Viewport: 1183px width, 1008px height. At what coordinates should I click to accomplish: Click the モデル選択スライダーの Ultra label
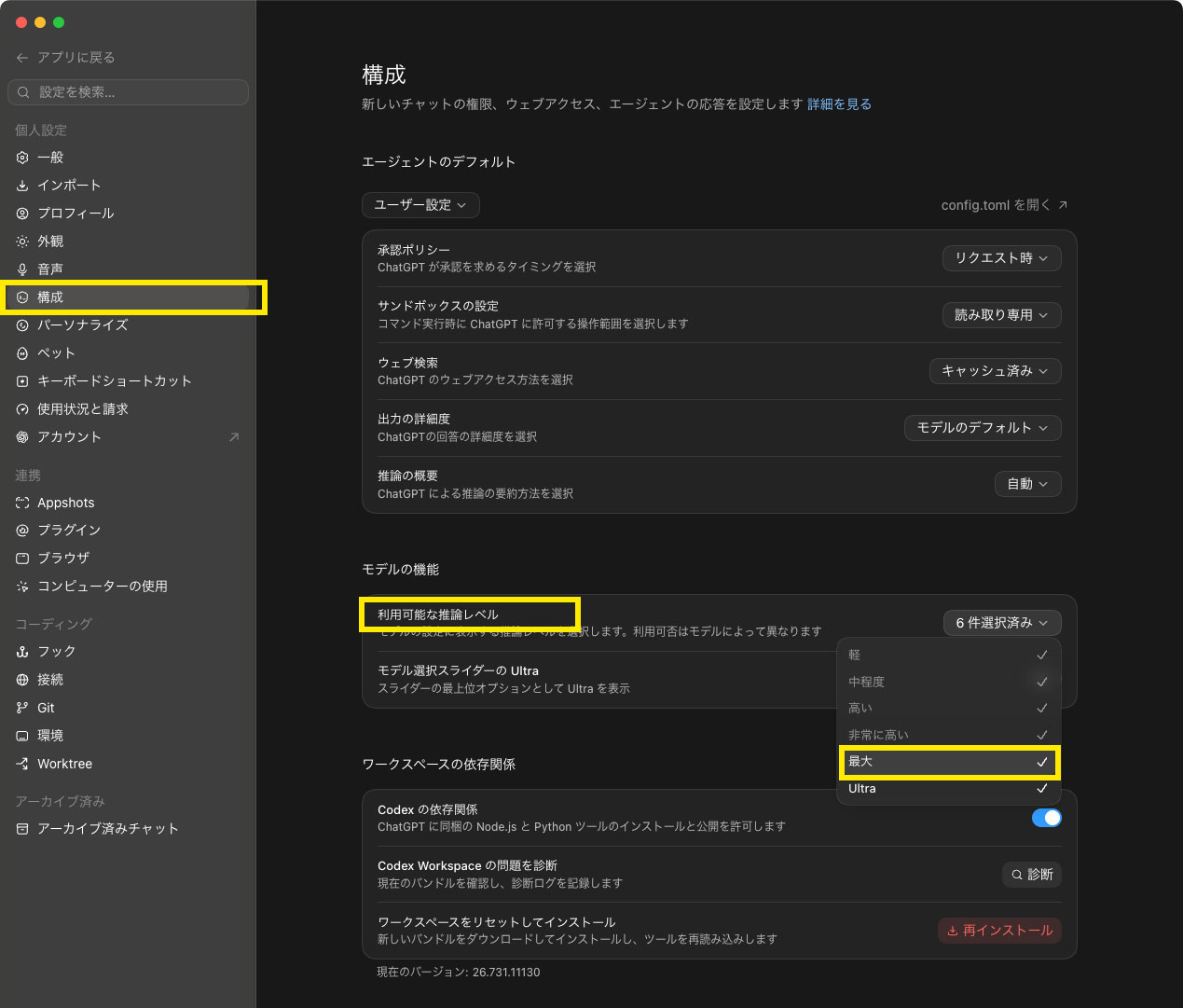tap(458, 671)
